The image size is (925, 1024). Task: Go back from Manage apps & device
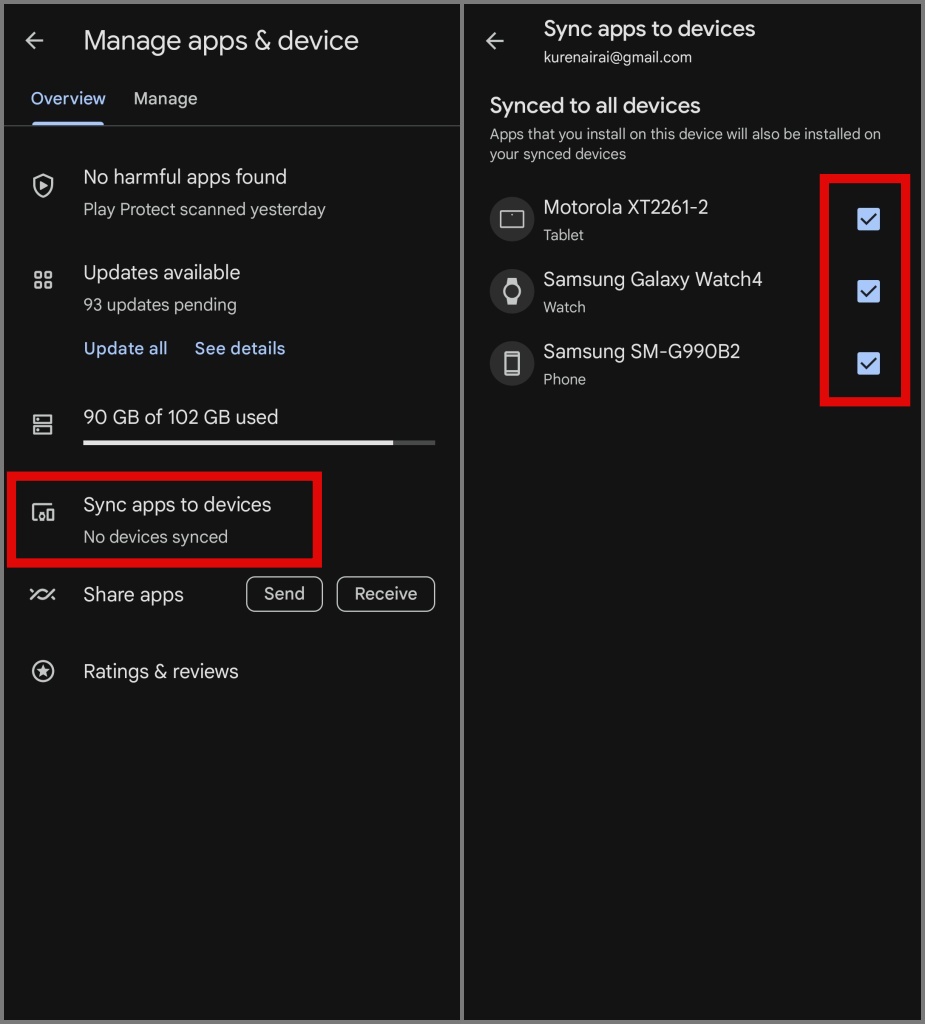35,40
